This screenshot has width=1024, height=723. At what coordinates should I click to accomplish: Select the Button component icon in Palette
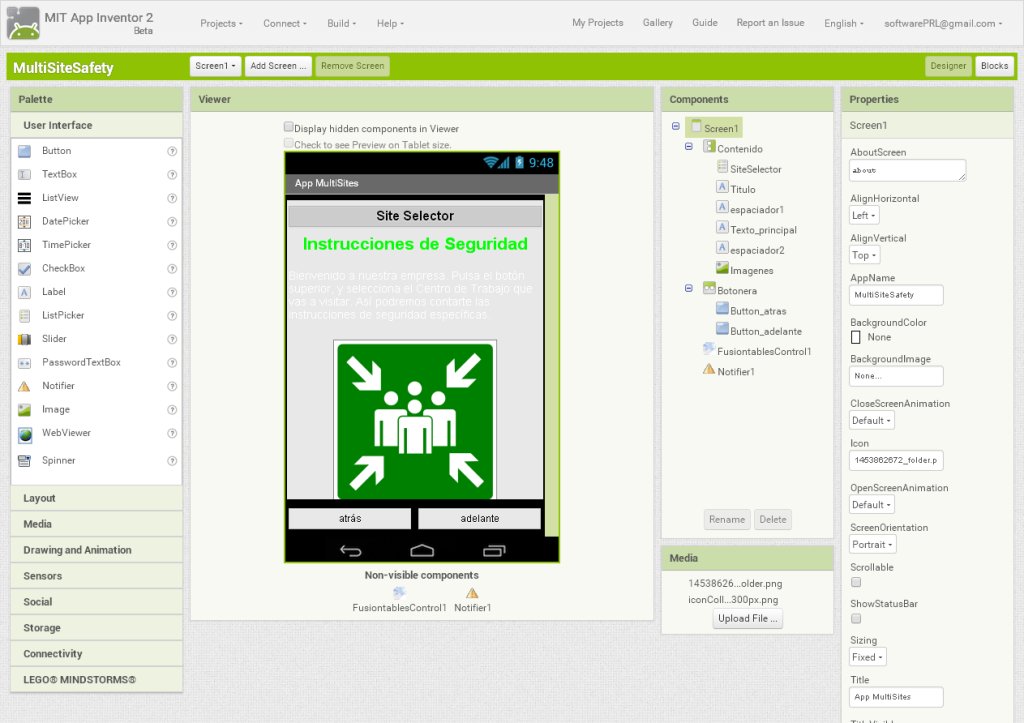[x=24, y=152]
